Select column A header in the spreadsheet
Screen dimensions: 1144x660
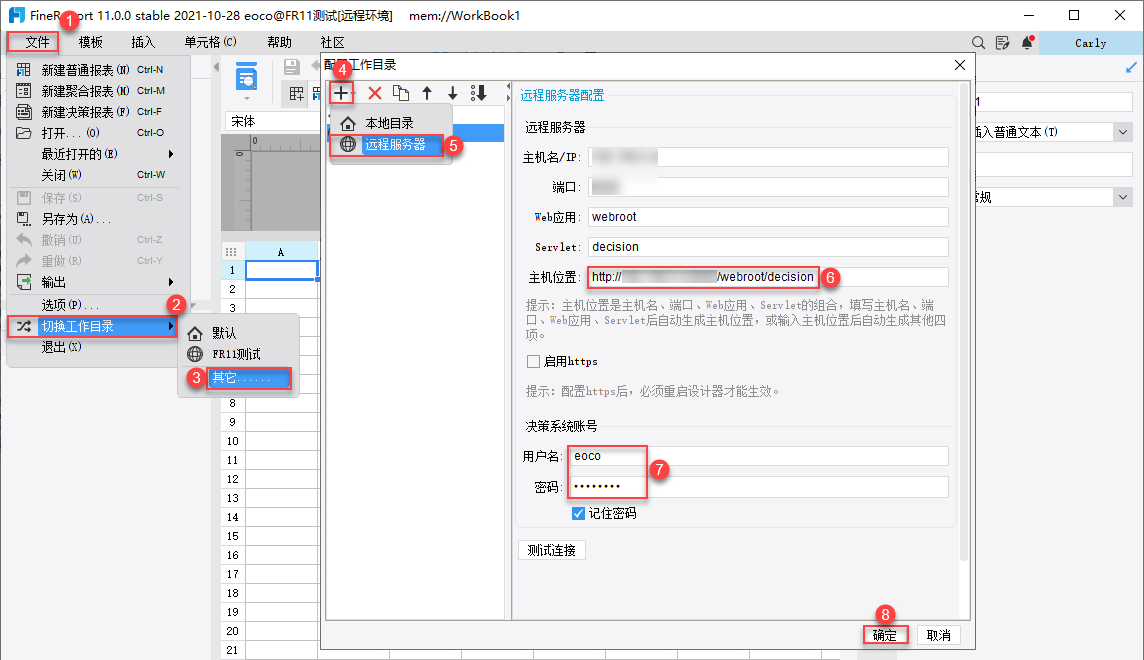[x=282, y=252]
